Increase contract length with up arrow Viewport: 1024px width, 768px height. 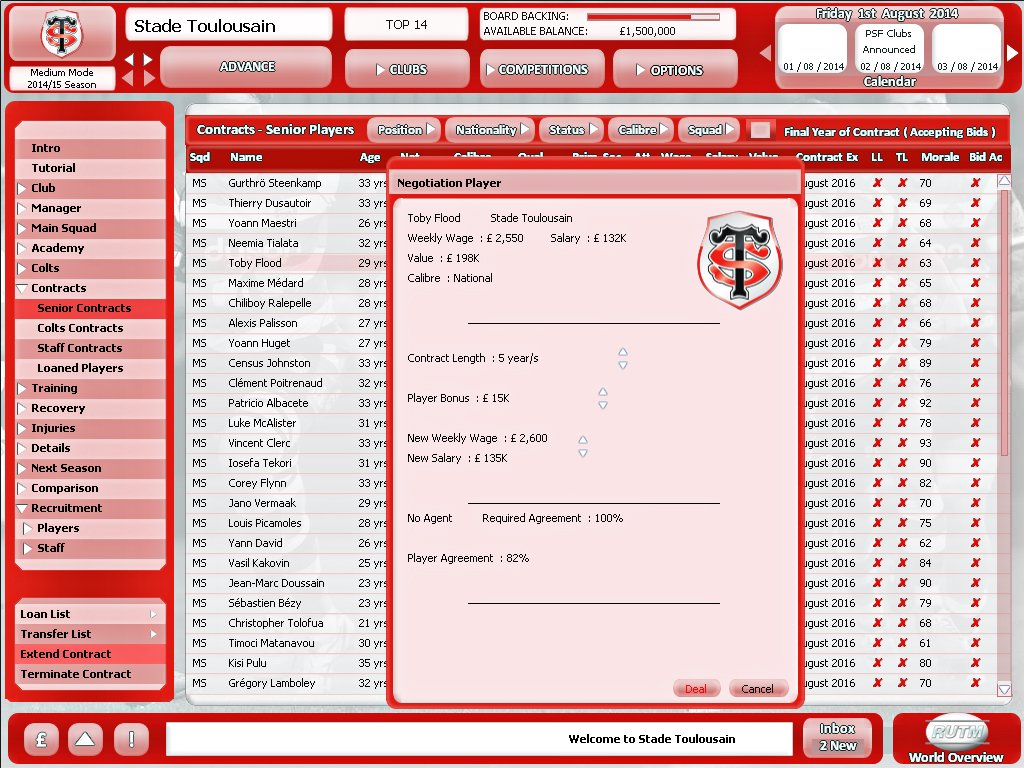pyautogui.click(x=623, y=352)
